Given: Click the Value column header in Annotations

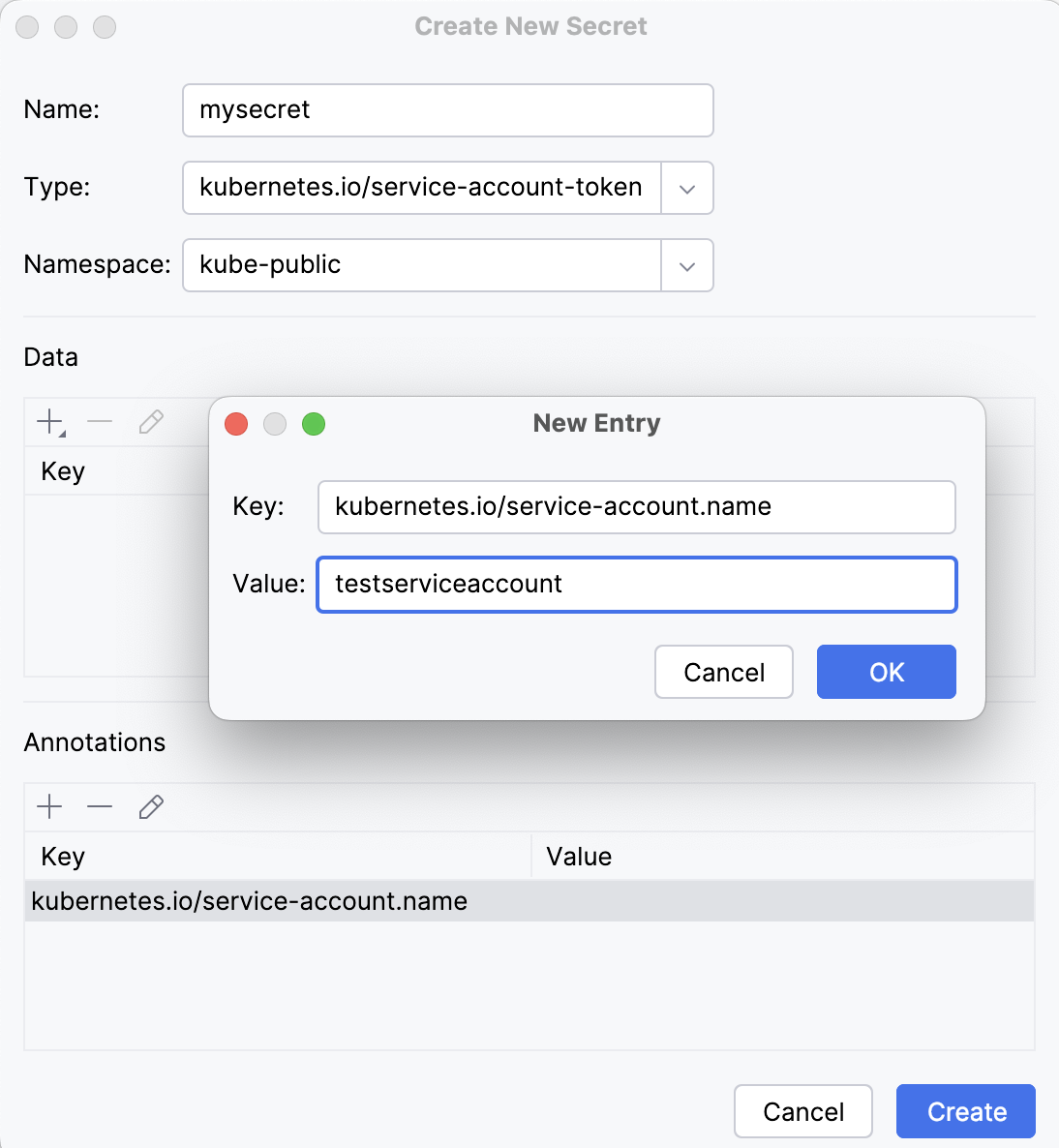Looking at the screenshot, I should pos(579,857).
